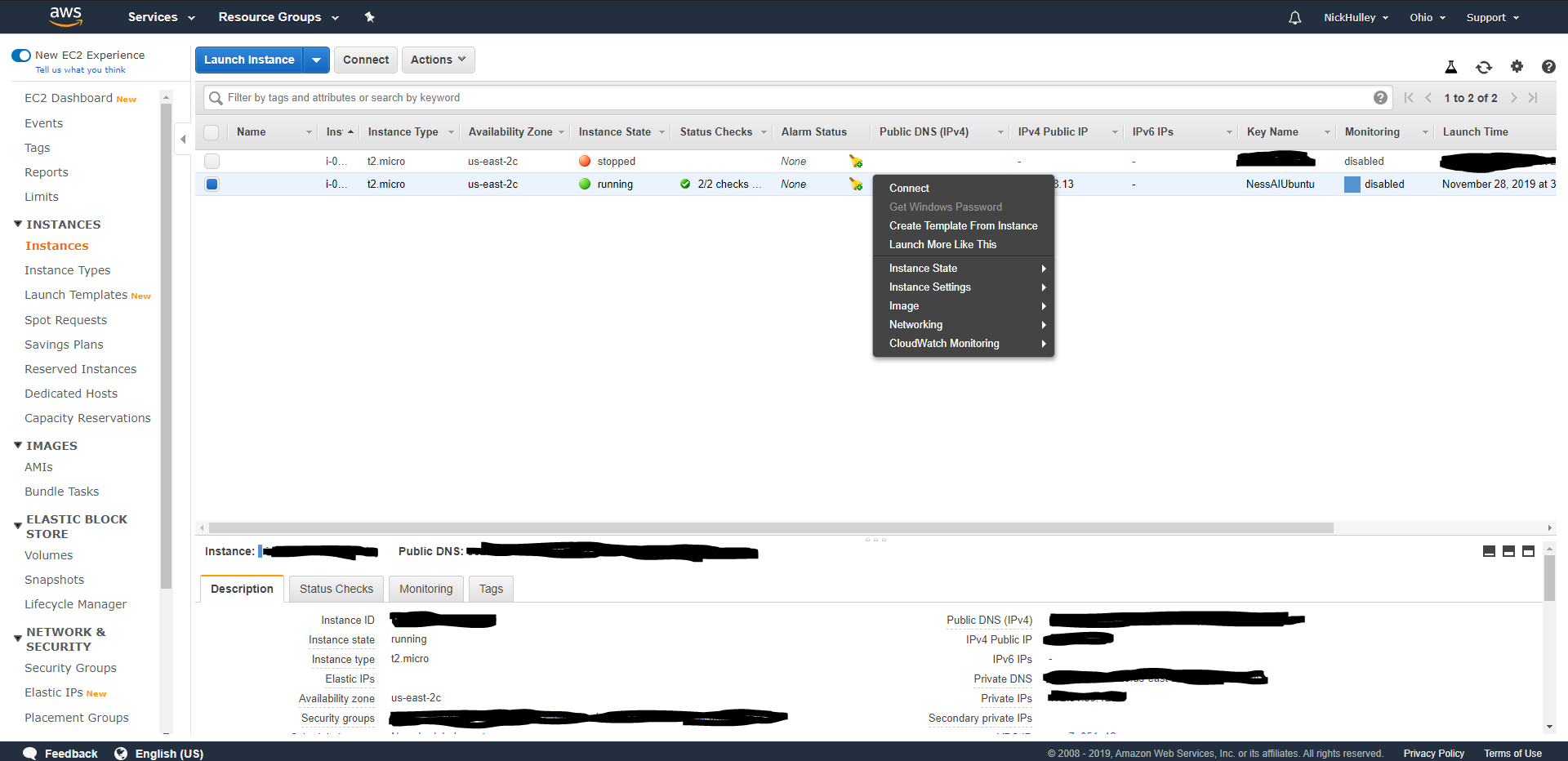Open the Support dropdown

(x=1493, y=17)
